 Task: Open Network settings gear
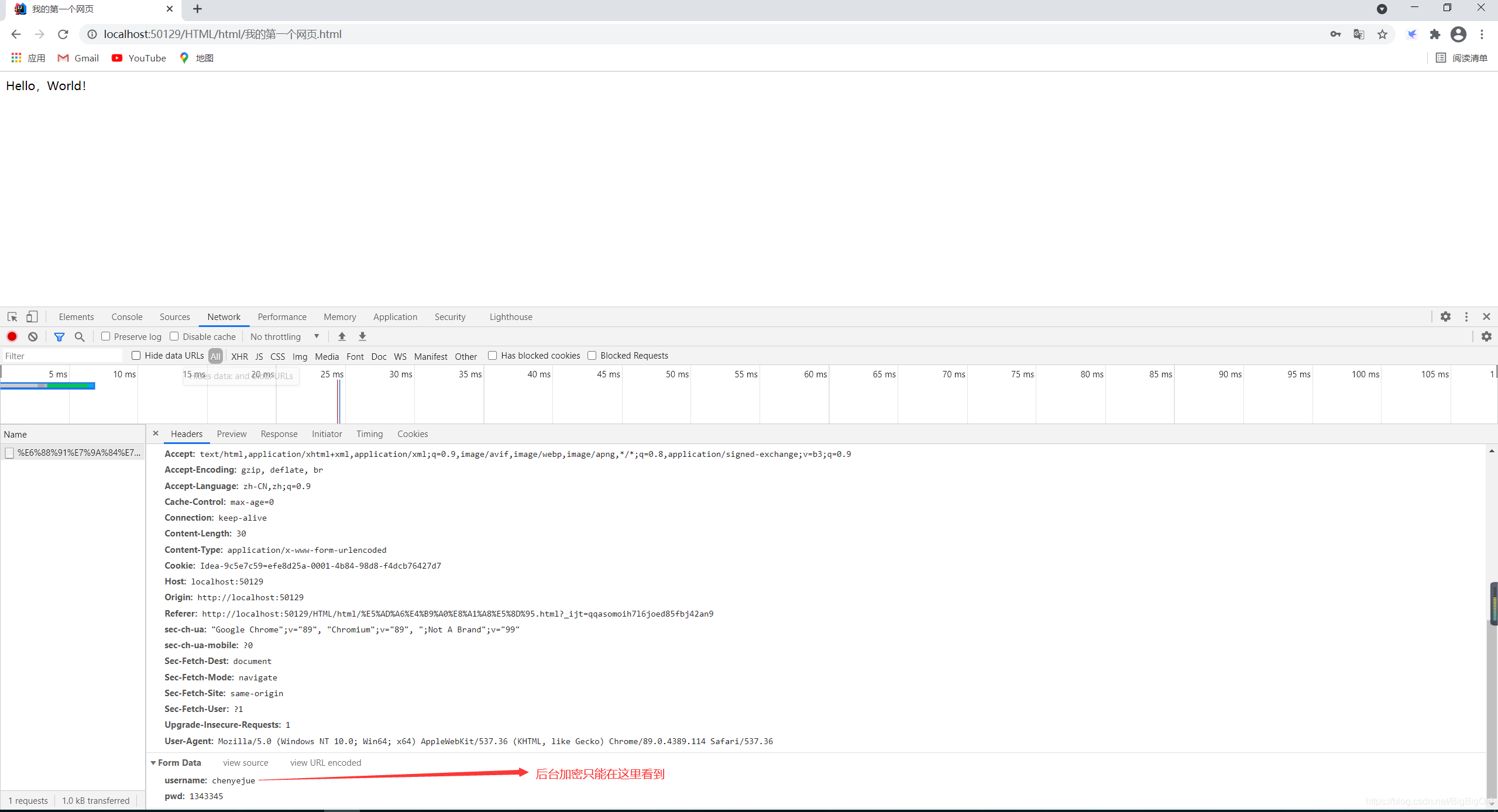(x=1486, y=336)
